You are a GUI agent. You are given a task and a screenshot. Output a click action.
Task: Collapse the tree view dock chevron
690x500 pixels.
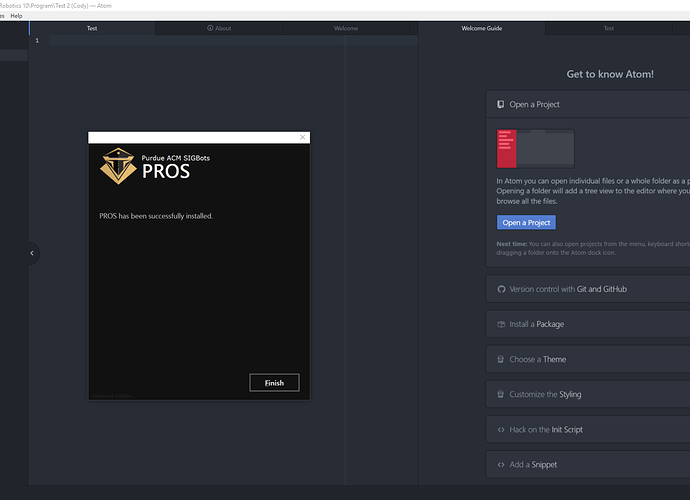coord(32,253)
